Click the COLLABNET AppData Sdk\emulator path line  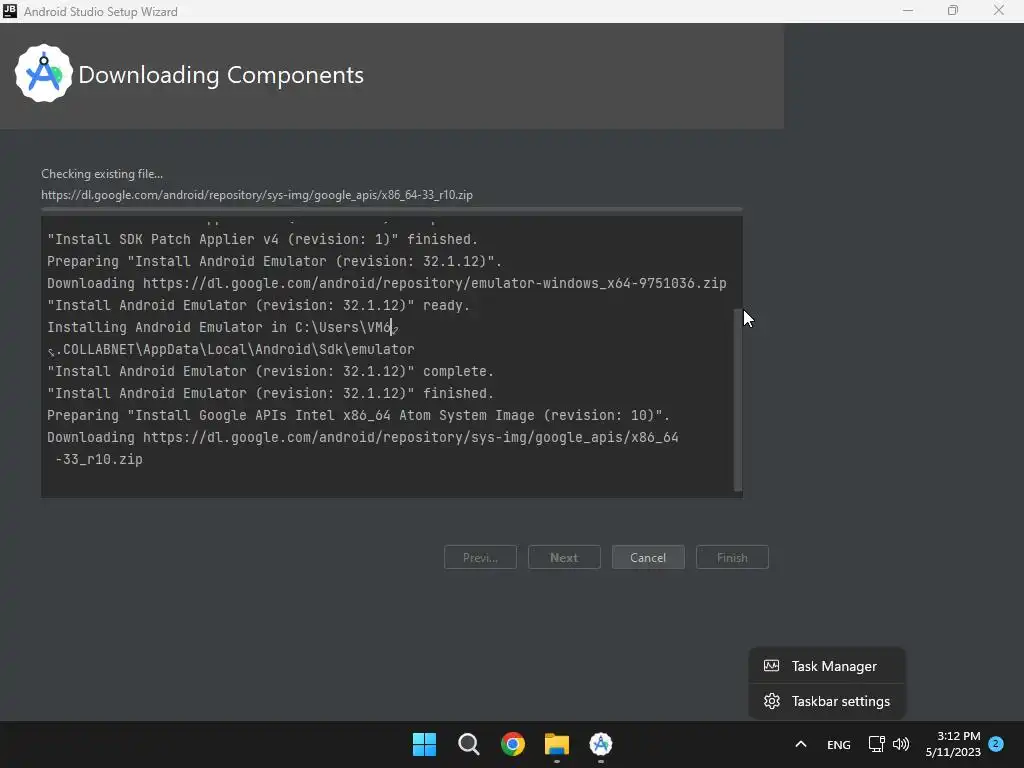point(231,349)
